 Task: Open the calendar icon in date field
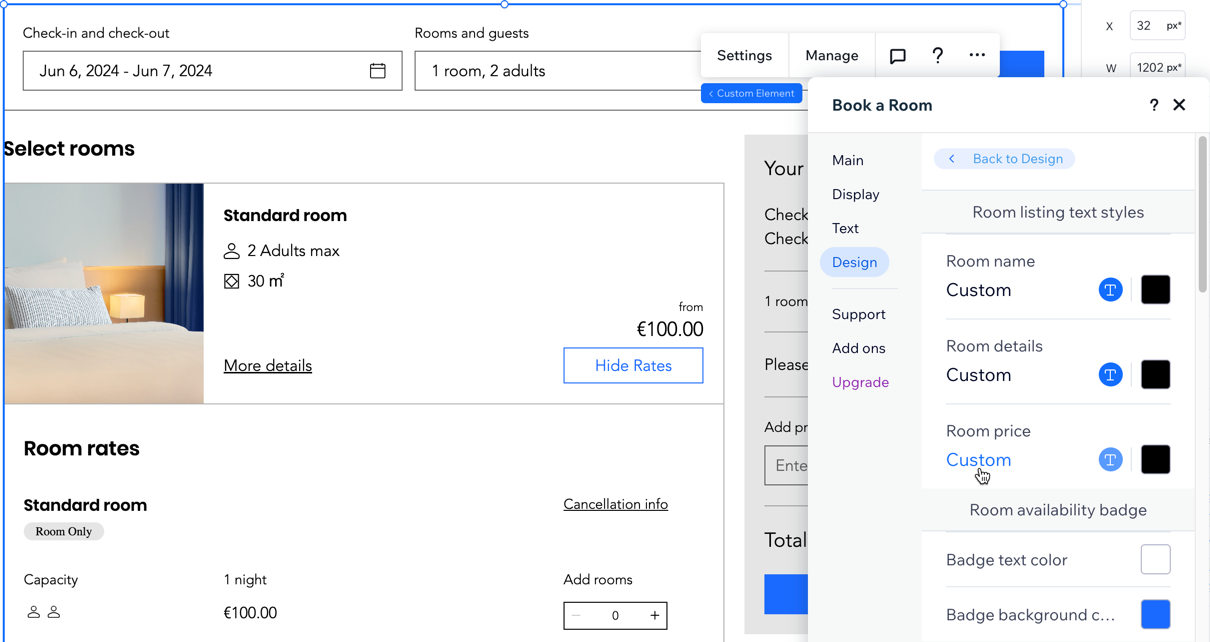click(378, 71)
